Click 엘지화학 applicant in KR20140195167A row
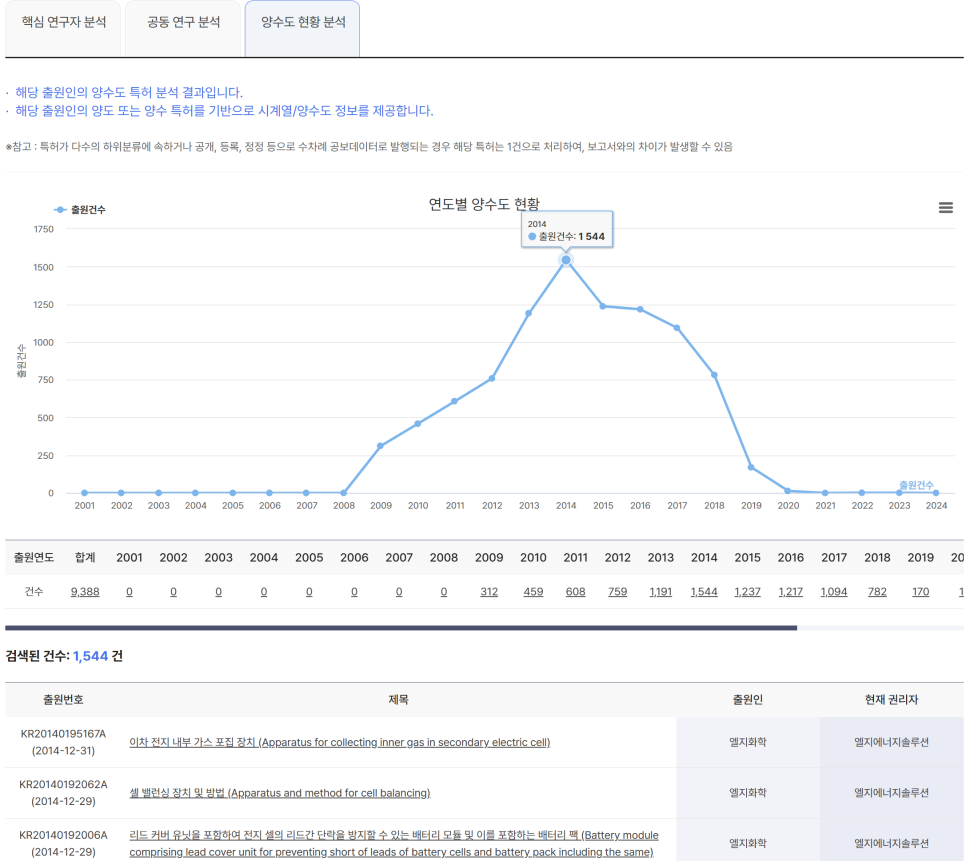Viewport: 966px width, 861px height. point(748,742)
